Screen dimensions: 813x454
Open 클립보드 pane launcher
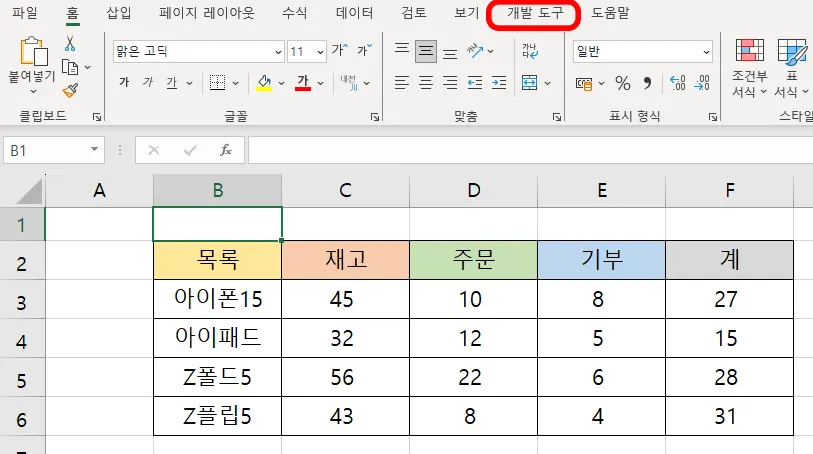point(97,117)
